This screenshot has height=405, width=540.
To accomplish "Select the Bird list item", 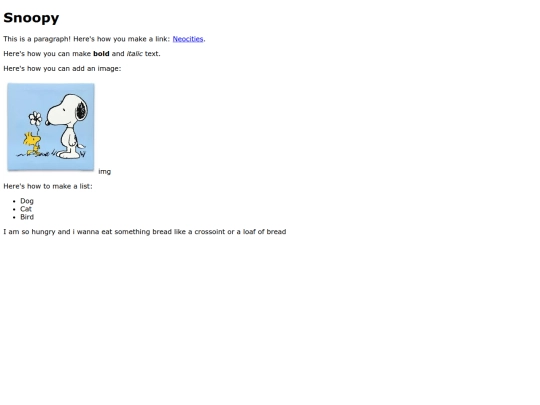I will click(27, 217).
